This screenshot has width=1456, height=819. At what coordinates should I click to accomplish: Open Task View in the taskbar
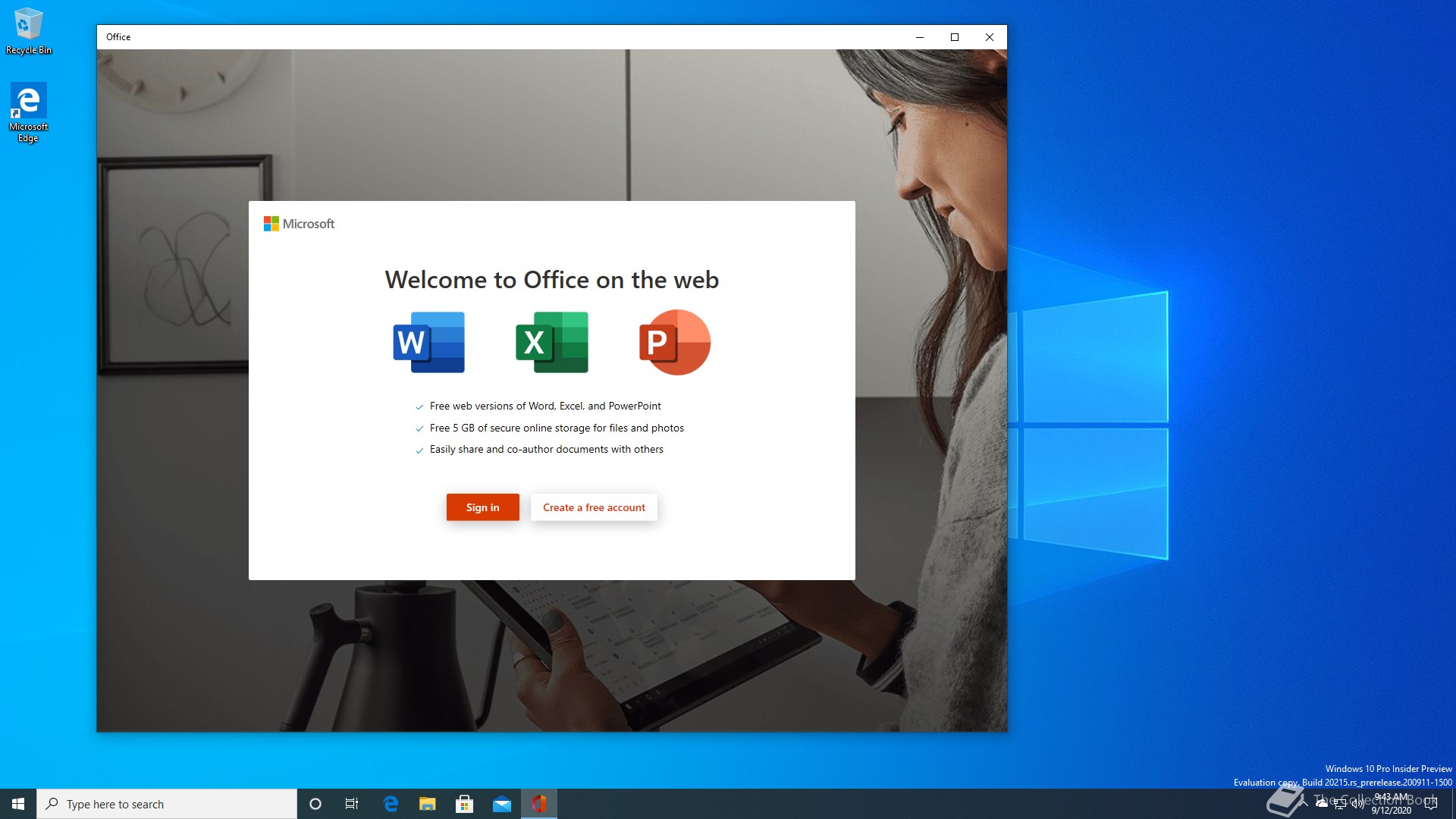[352, 804]
